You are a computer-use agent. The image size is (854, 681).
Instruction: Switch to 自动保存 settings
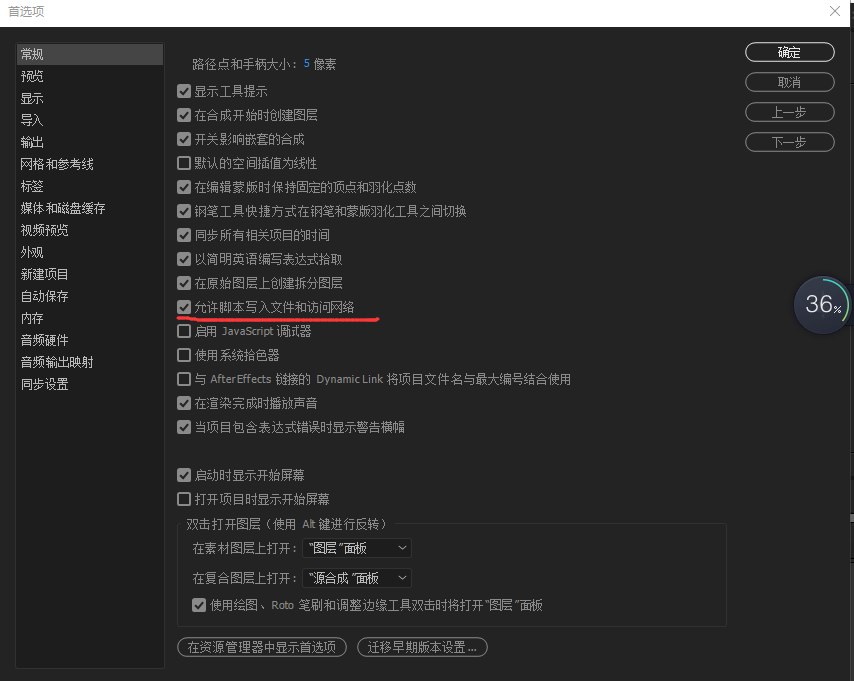[x=40, y=295]
